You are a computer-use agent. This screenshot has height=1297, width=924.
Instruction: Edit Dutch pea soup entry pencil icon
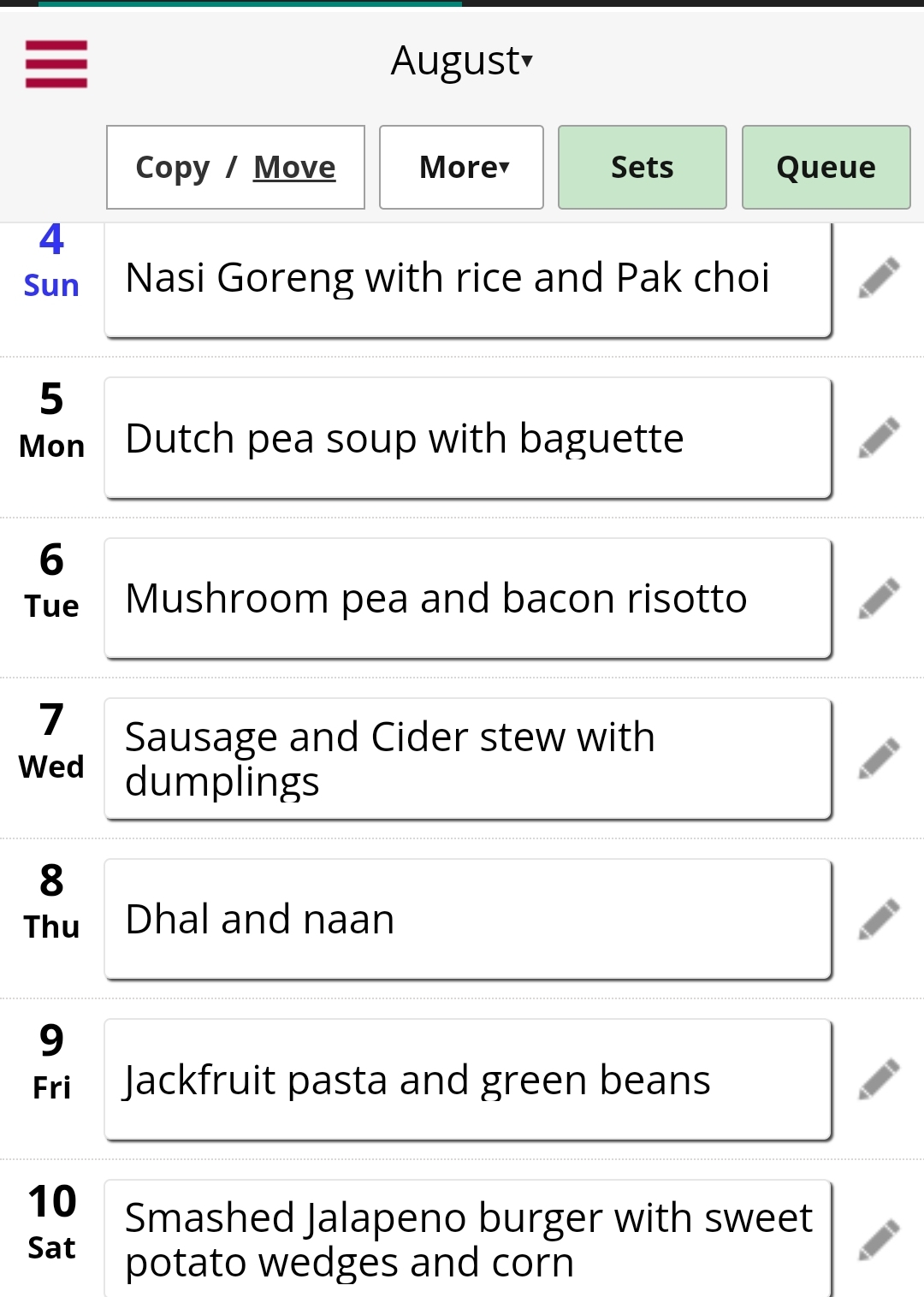point(879,438)
